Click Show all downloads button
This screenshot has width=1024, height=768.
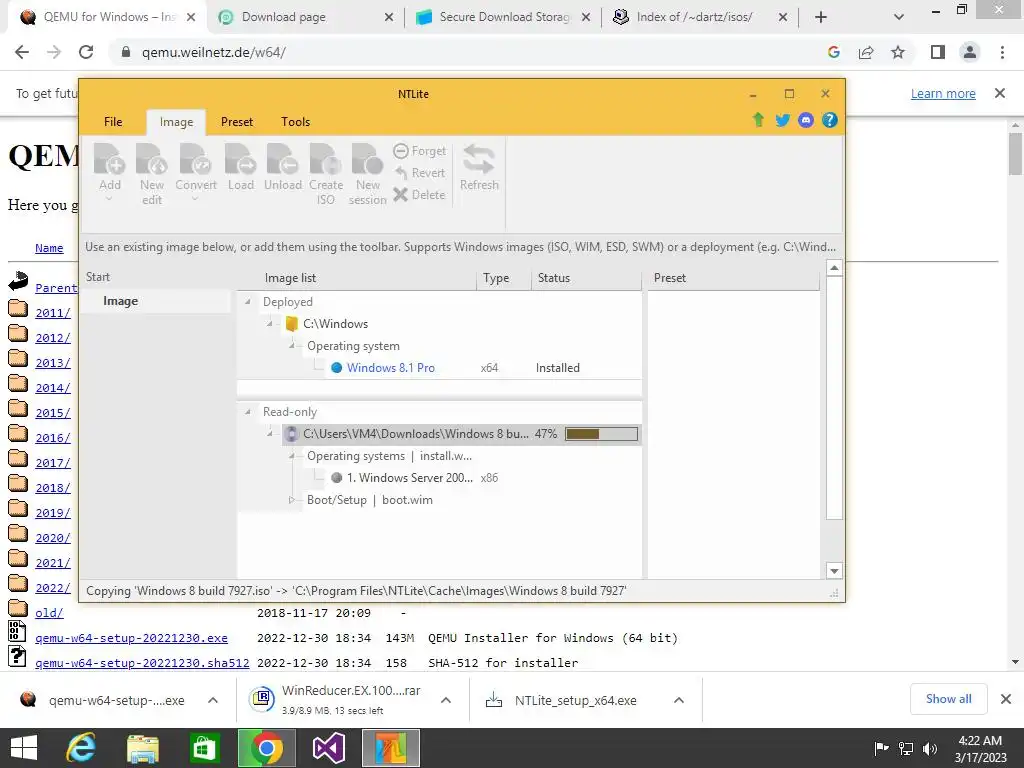[x=948, y=699]
